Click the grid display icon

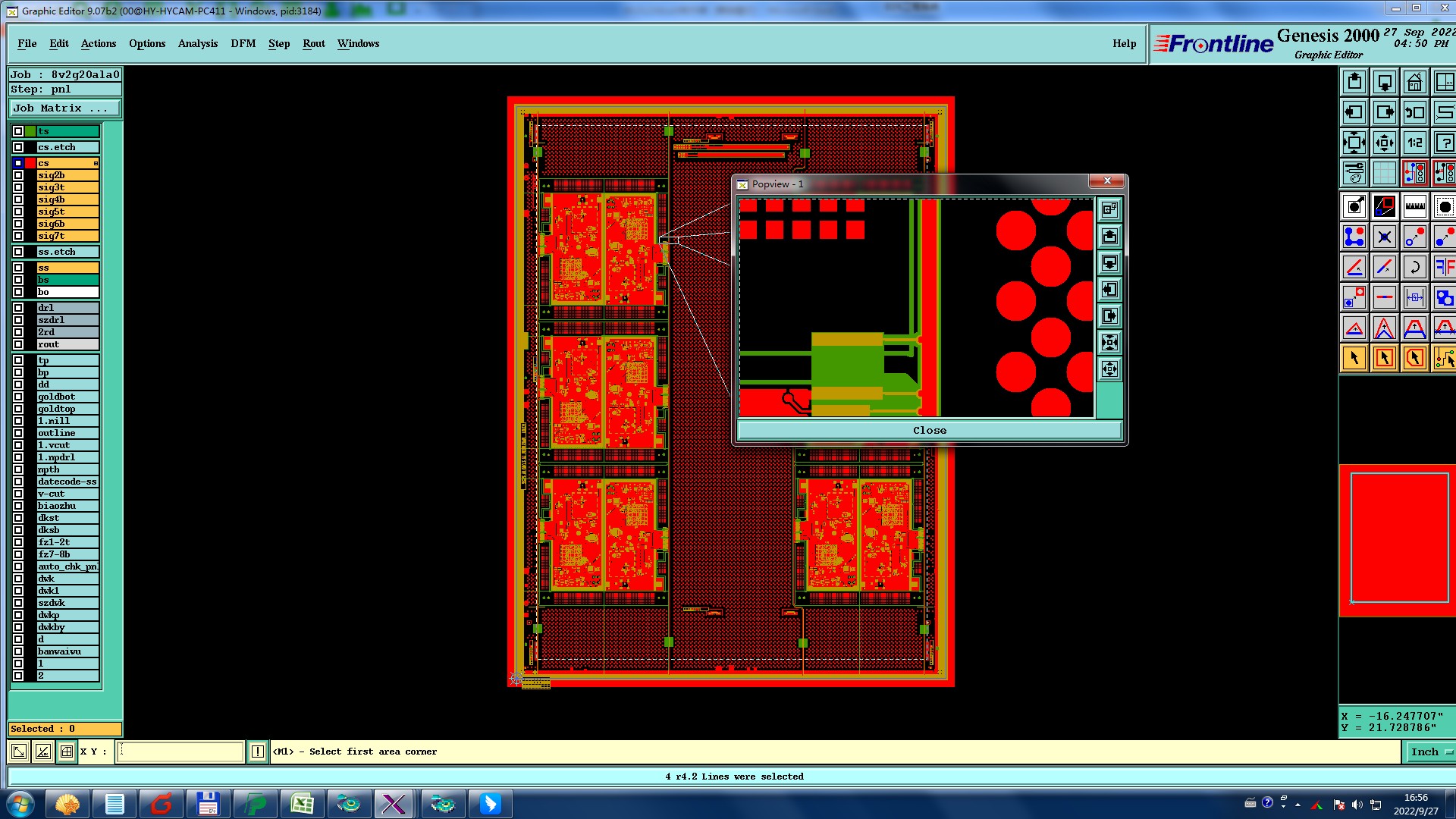(1384, 173)
